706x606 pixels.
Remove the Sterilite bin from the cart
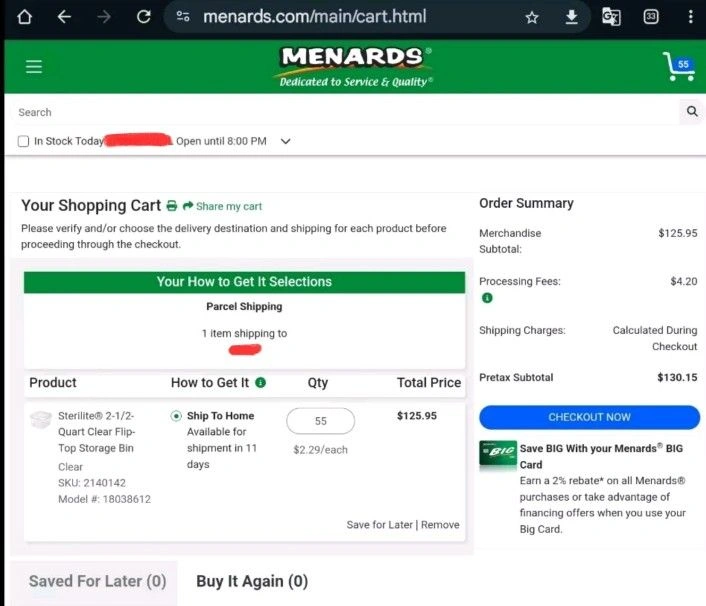click(440, 525)
